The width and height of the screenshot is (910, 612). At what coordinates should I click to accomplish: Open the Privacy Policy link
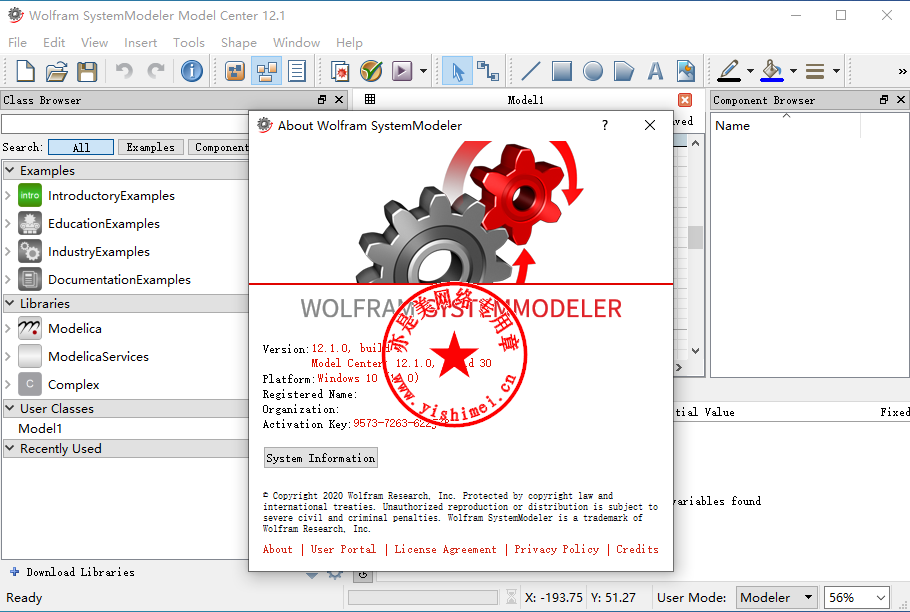pos(556,549)
